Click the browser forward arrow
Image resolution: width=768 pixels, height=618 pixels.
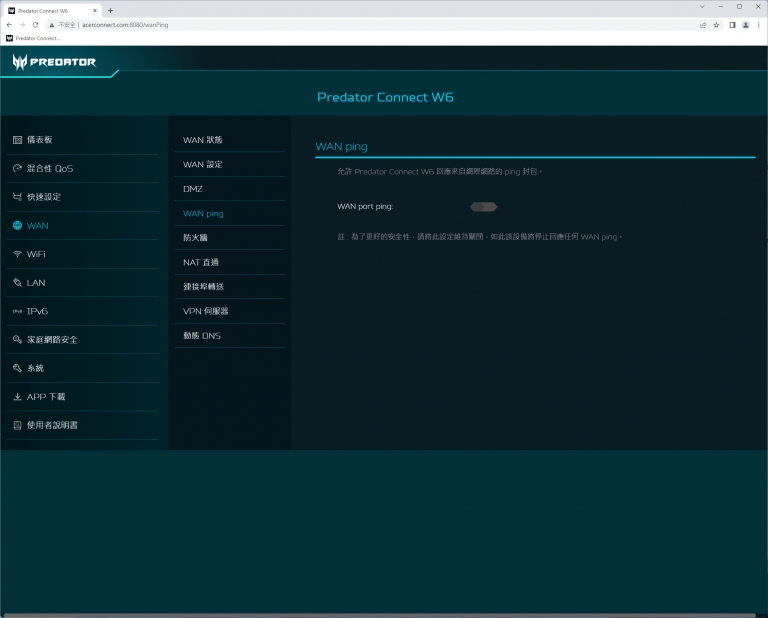tap(22, 24)
